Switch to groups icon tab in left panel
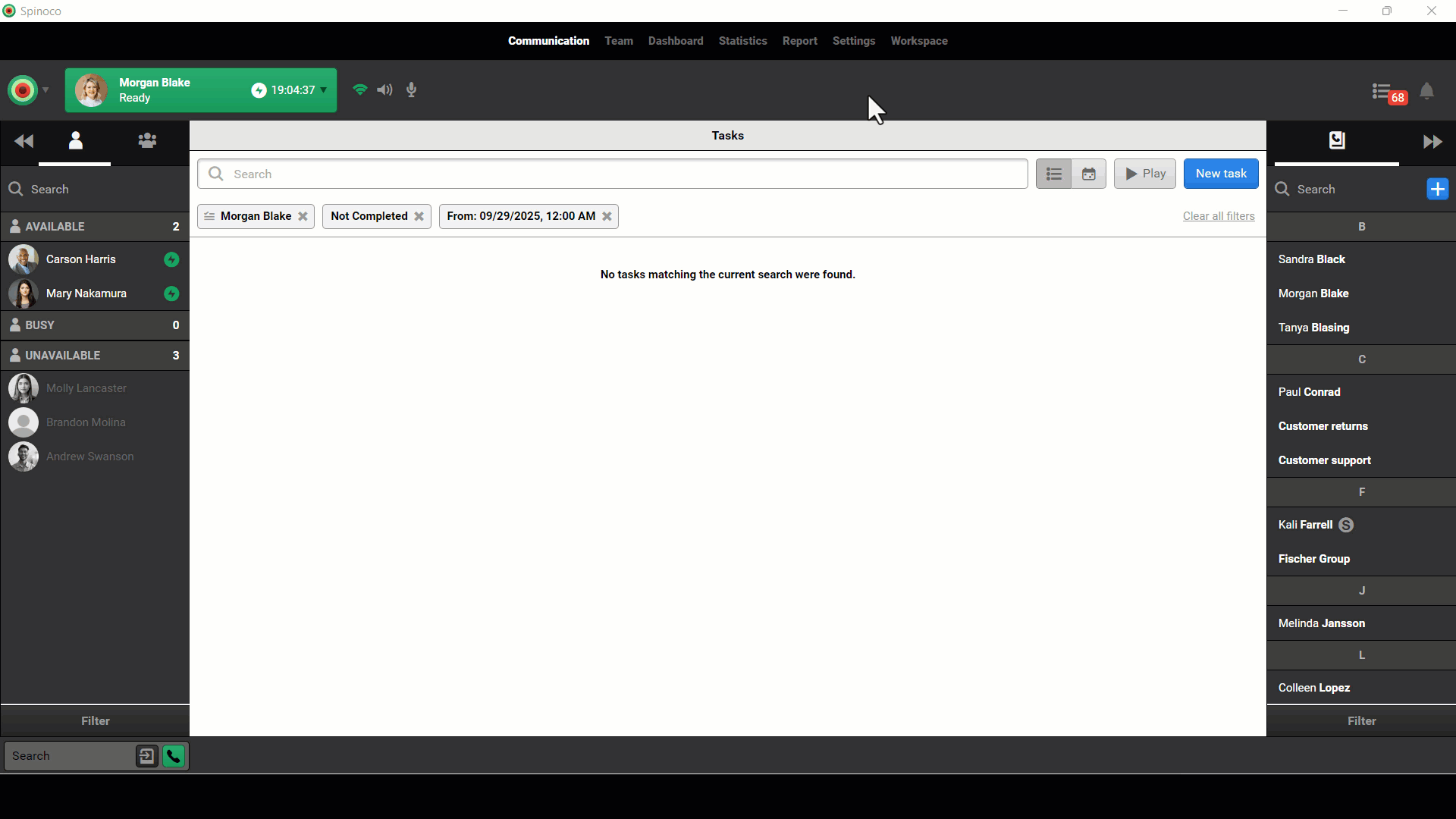 (x=147, y=141)
